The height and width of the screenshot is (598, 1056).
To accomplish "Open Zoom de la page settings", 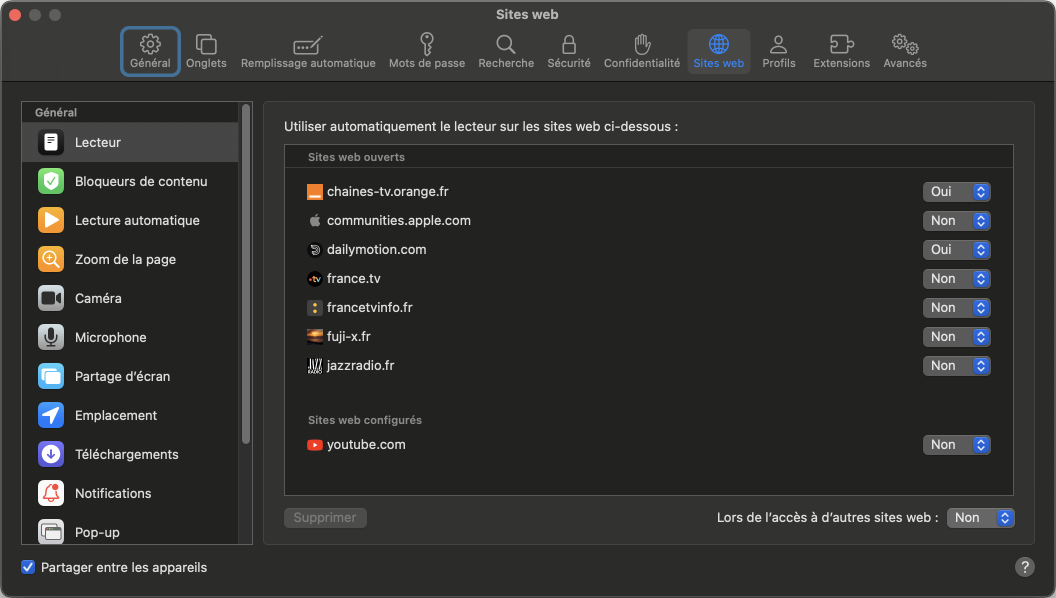I will [124, 259].
